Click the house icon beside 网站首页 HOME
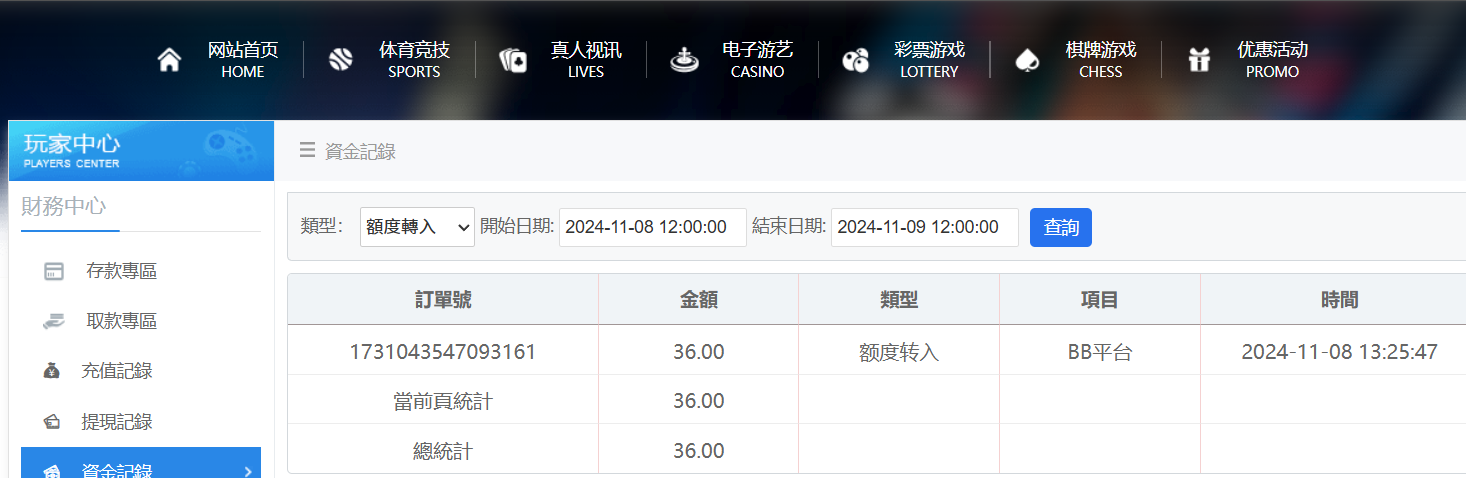 pyautogui.click(x=170, y=60)
